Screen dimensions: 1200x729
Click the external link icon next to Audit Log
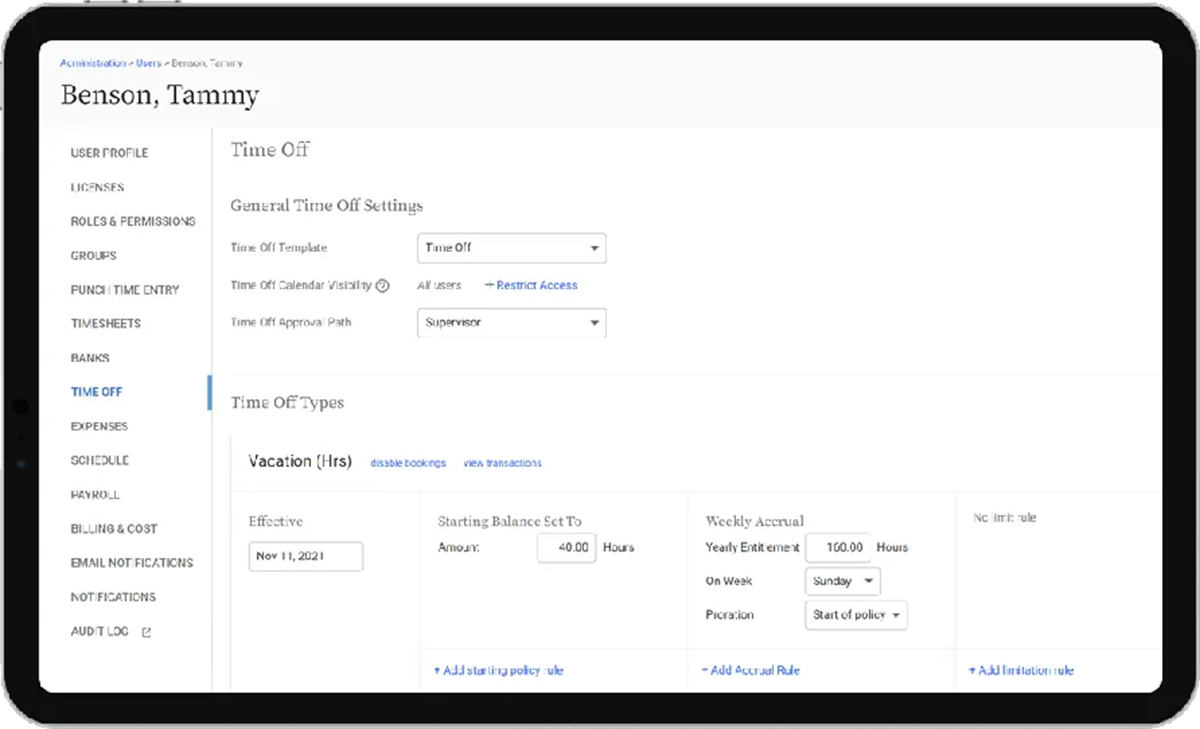pos(146,632)
